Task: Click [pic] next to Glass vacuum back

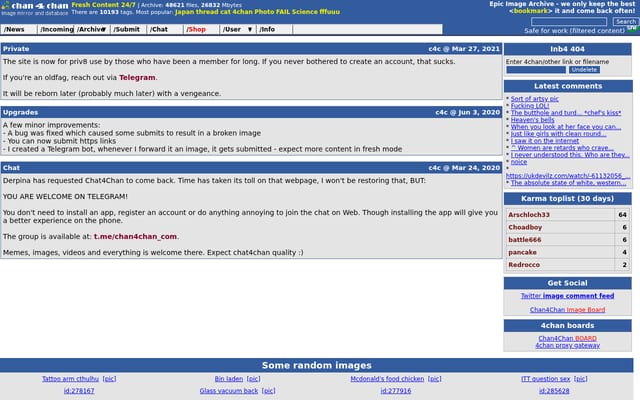Action: click(269, 391)
